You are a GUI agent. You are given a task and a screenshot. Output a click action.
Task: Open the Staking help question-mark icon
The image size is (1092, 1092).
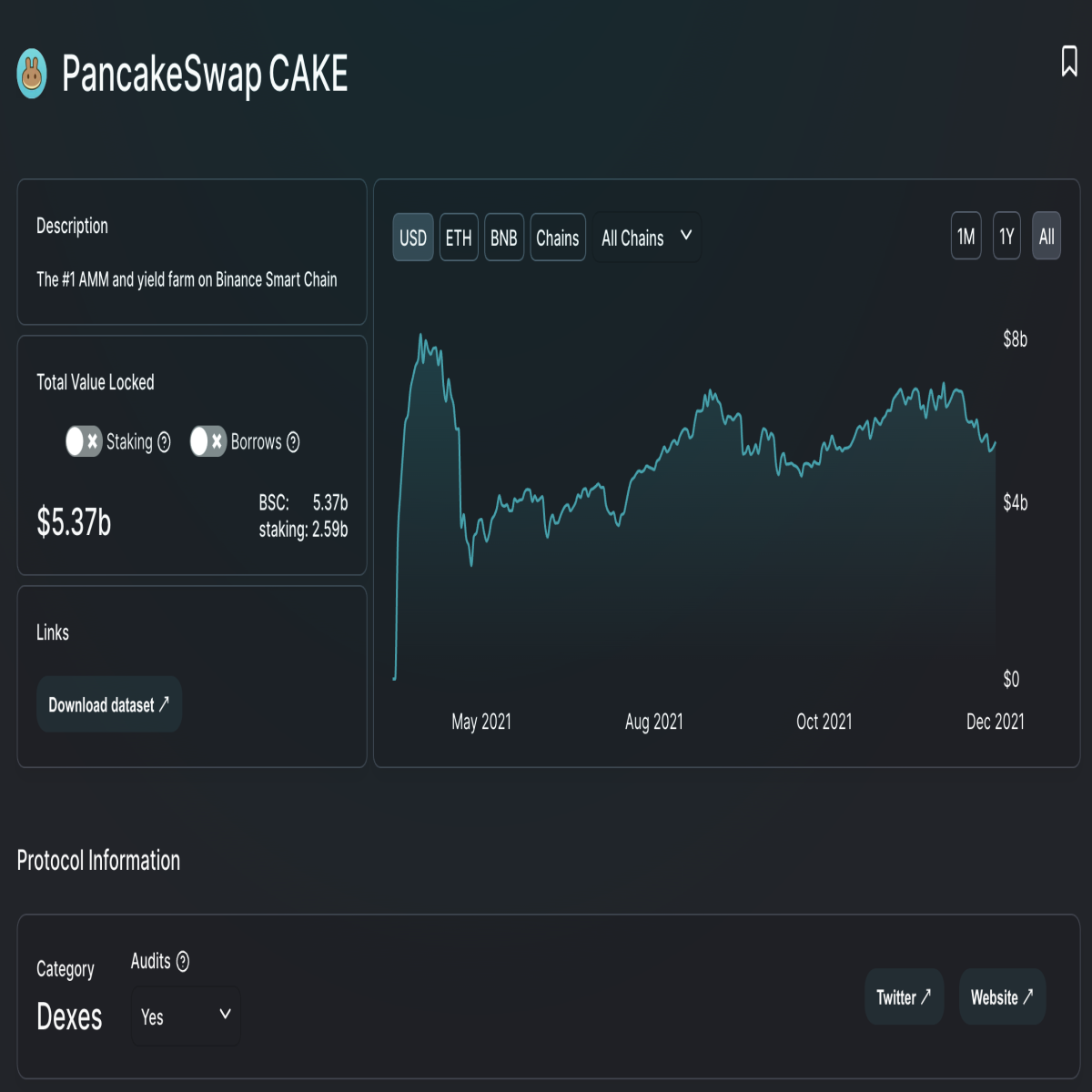(x=164, y=442)
